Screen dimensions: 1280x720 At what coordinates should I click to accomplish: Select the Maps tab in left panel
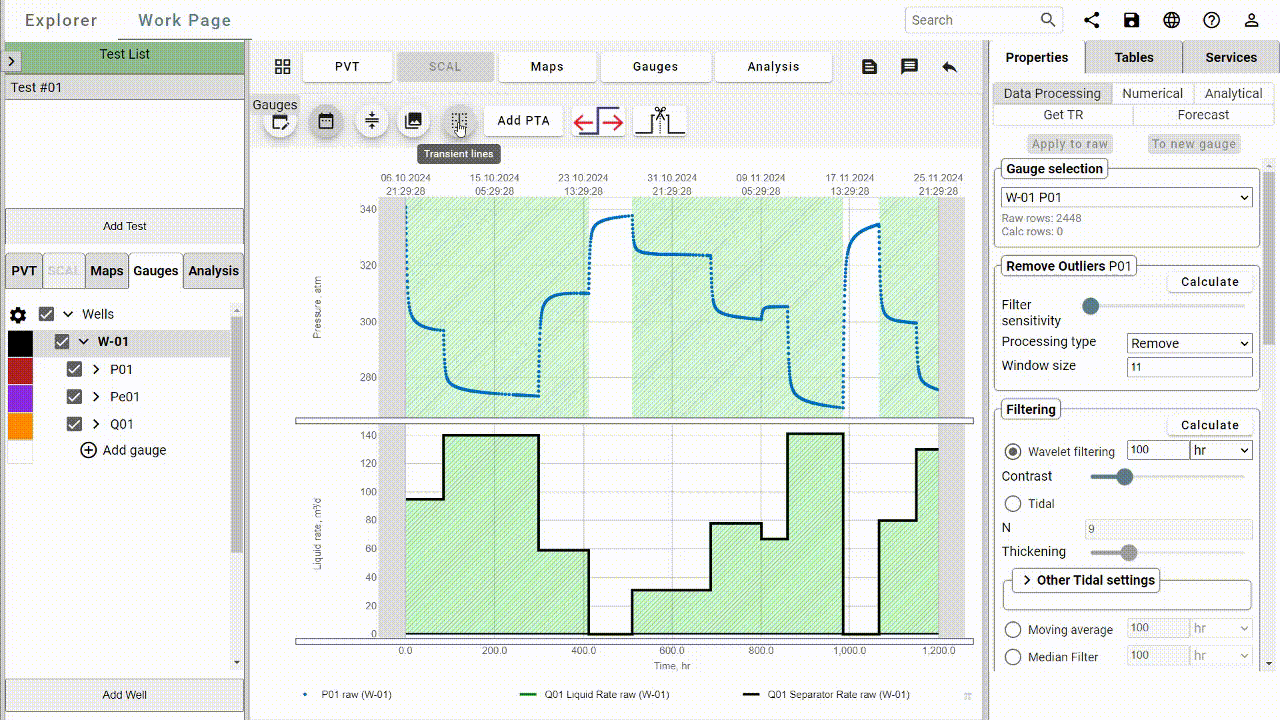coord(107,271)
